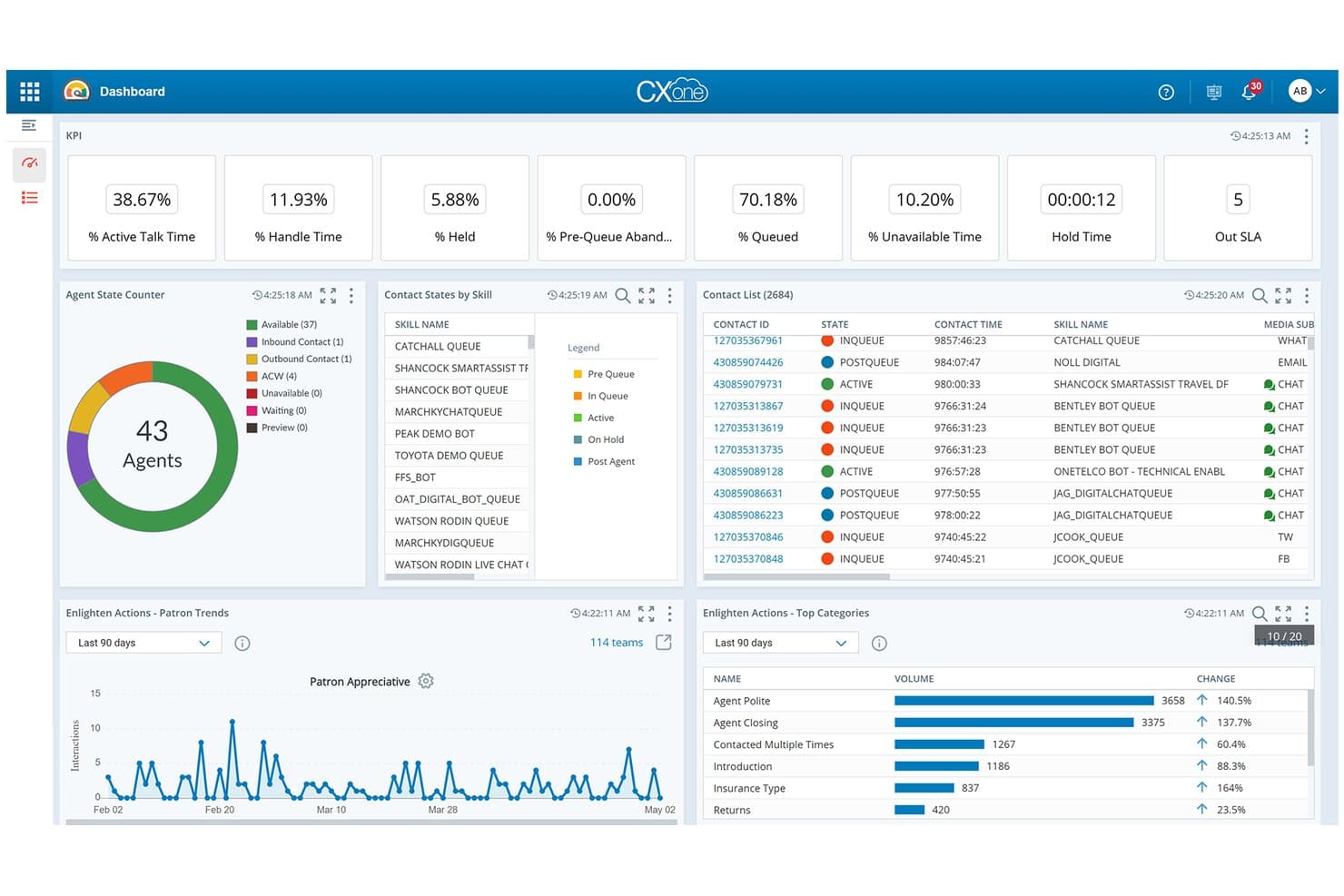Image resolution: width=1344 pixels, height=896 pixels.
Task: Select the Out SLA KPI card
Action: point(1238,208)
